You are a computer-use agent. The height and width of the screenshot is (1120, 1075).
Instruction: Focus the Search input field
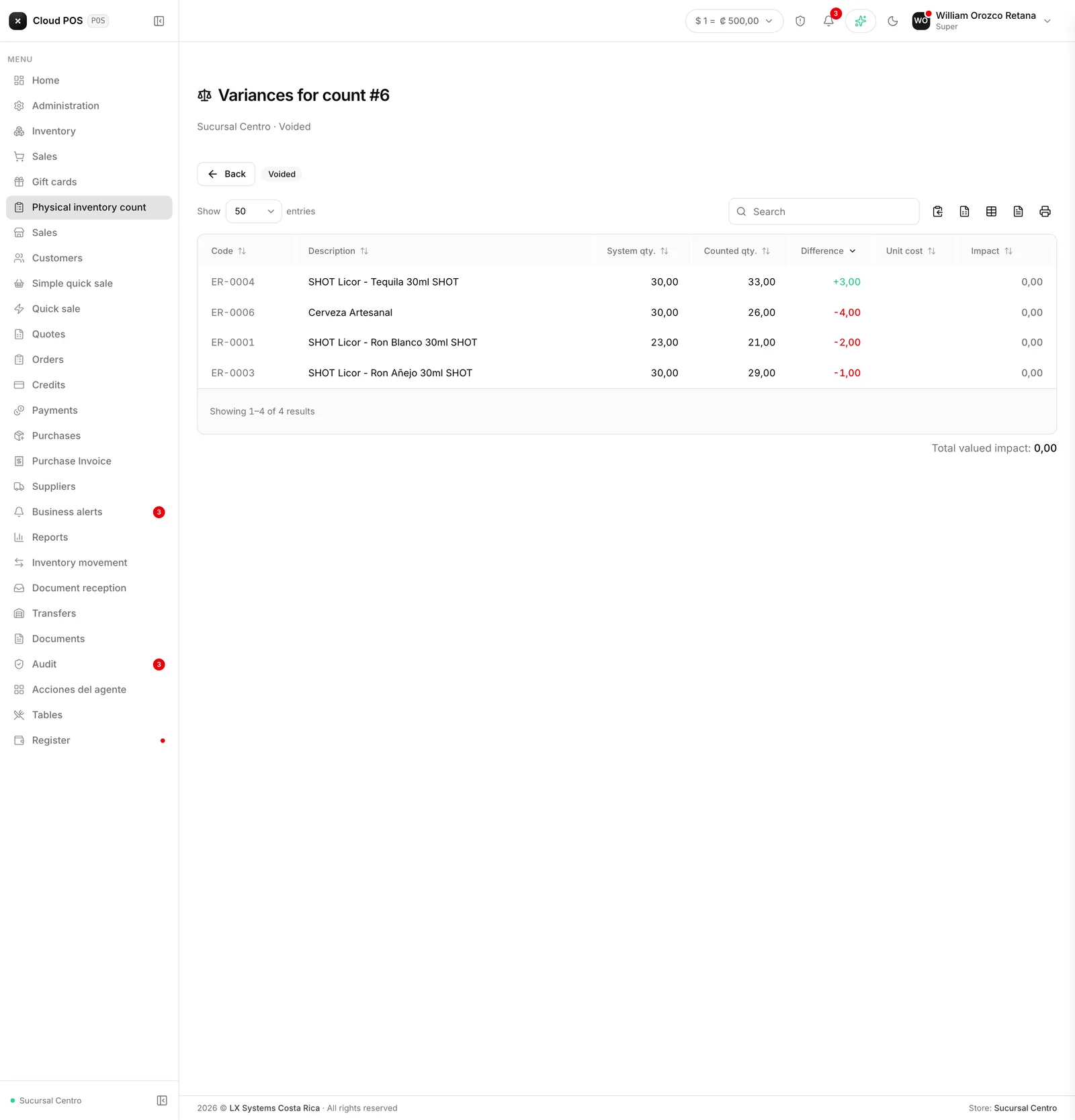[824, 212]
